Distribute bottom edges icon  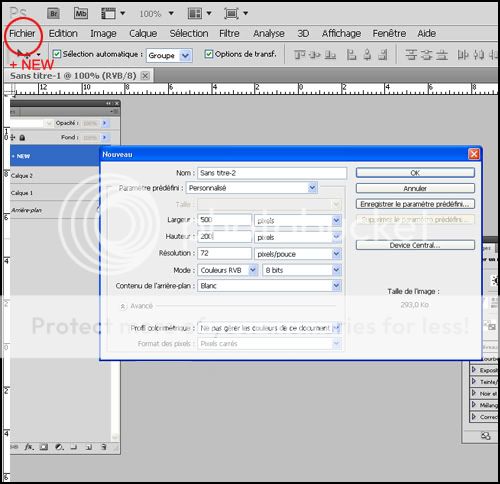[x=442, y=55]
